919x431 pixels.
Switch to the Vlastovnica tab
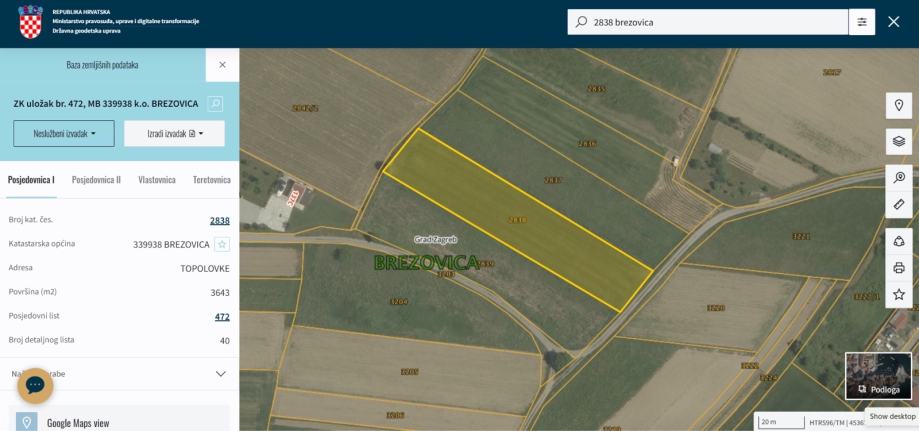[x=157, y=180]
